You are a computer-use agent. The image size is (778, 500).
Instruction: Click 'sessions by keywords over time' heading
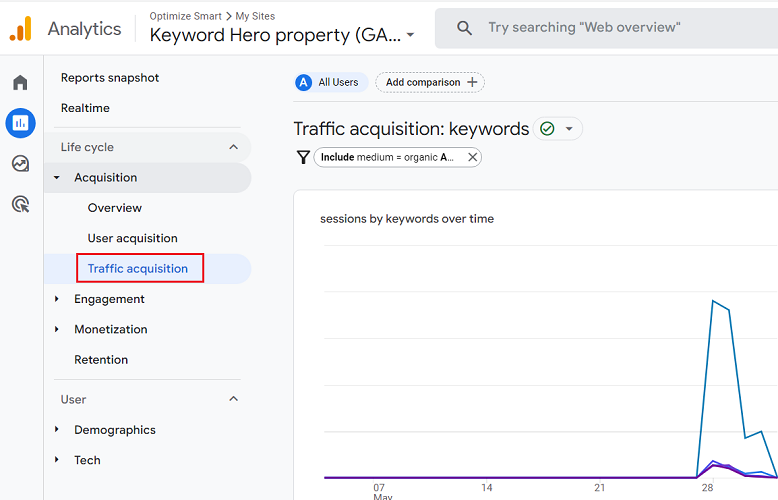(x=407, y=219)
